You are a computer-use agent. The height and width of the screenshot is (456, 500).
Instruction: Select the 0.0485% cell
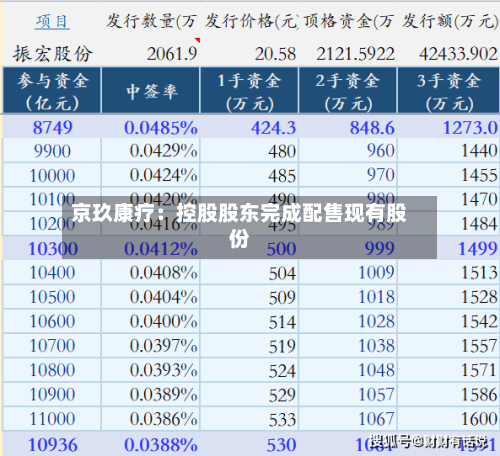[151, 127]
